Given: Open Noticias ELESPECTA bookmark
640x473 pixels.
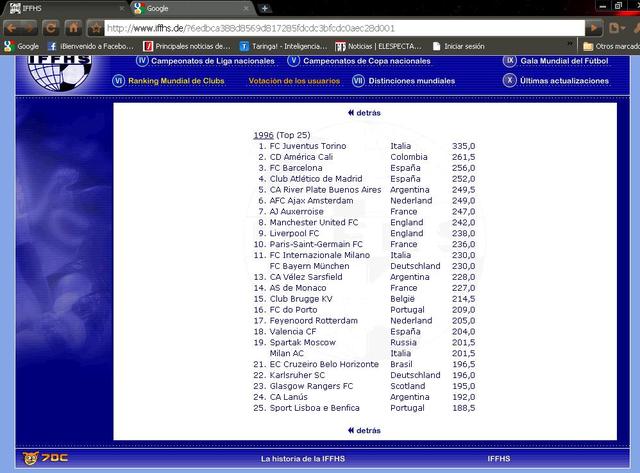Looking at the screenshot, I should point(378,46).
